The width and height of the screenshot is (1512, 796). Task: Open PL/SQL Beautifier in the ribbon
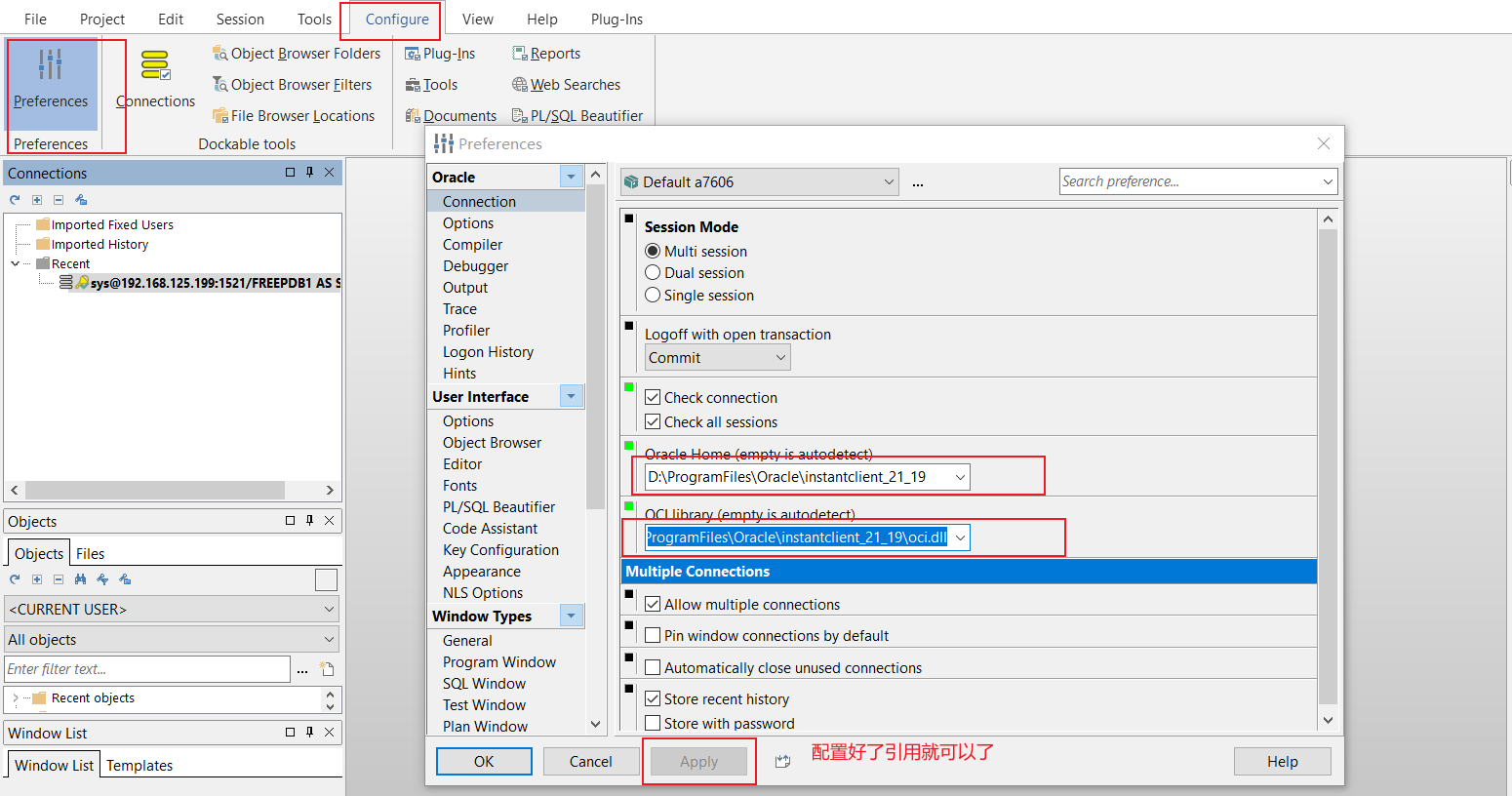[x=577, y=116]
